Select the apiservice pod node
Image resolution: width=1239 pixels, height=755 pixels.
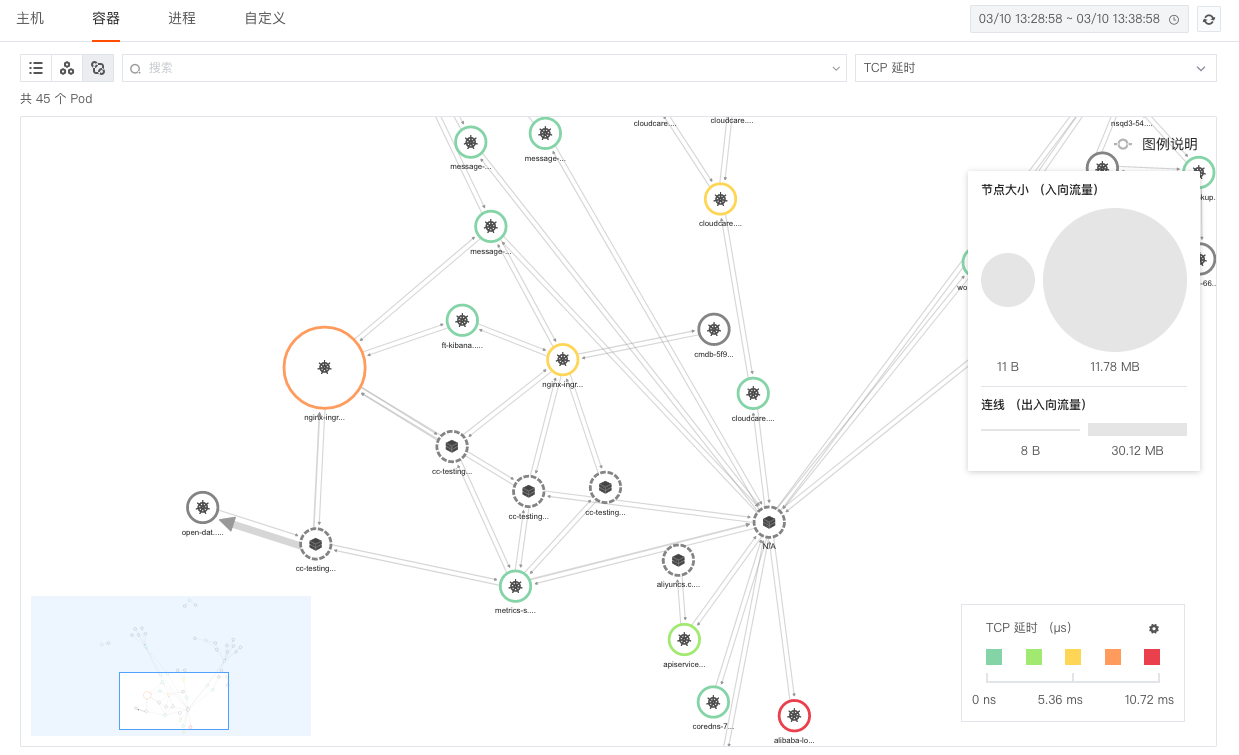click(x=684, y=639)
